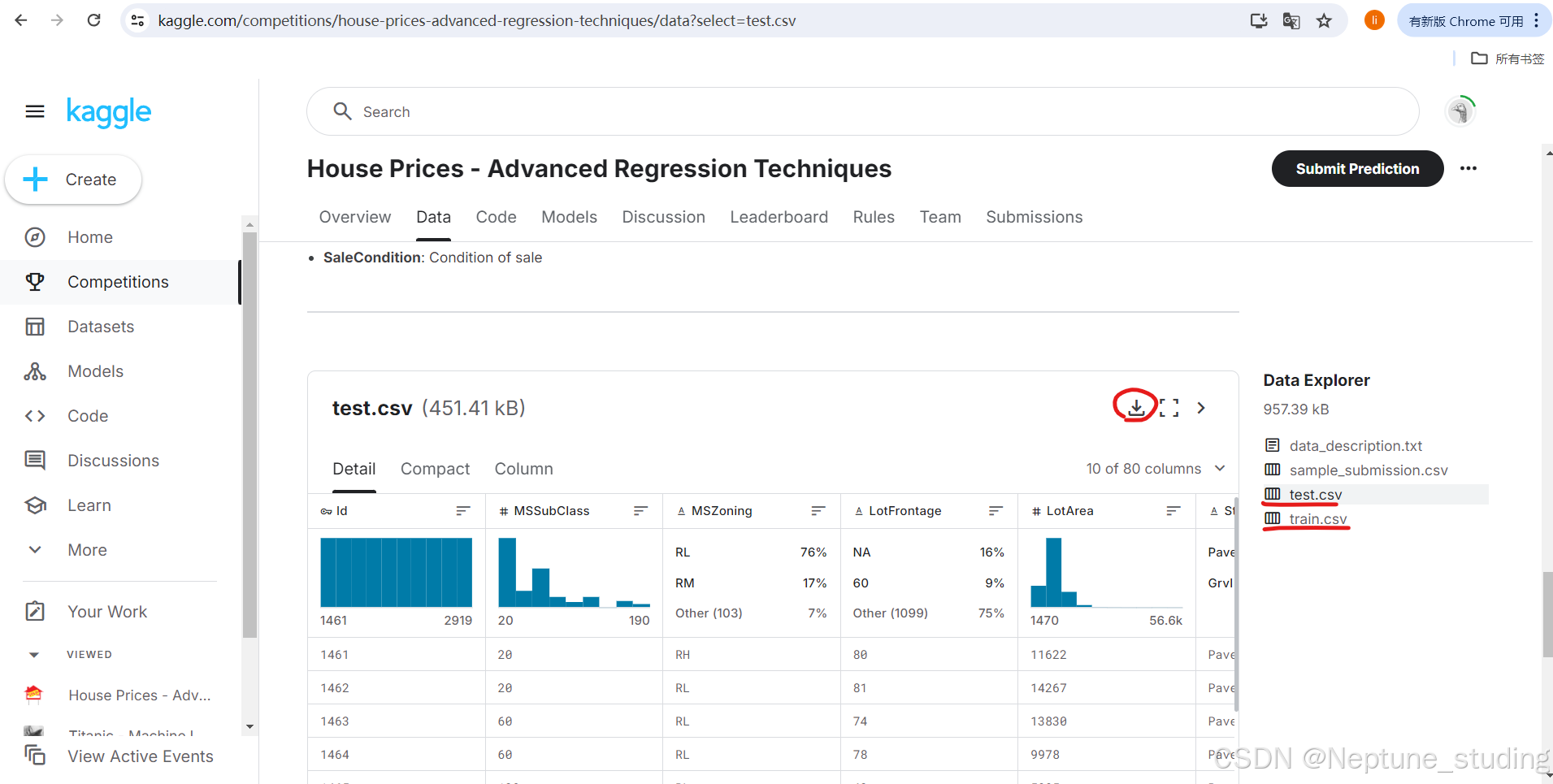
Task: Click the next arrow beside test.csv header
Action: tap(1201, 408)
